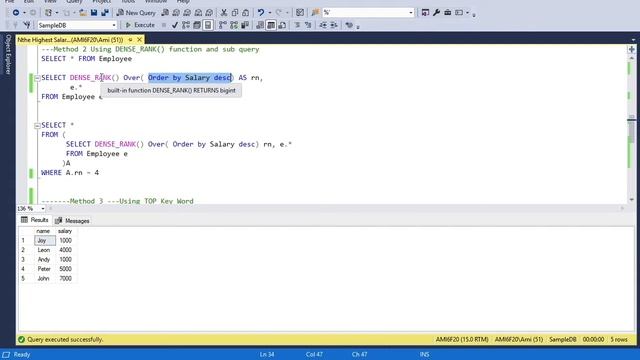This screenshot has width=640, height=360.
Task: Comment out the selected lines
Action: pyautogui.click(x=297, y=25)
